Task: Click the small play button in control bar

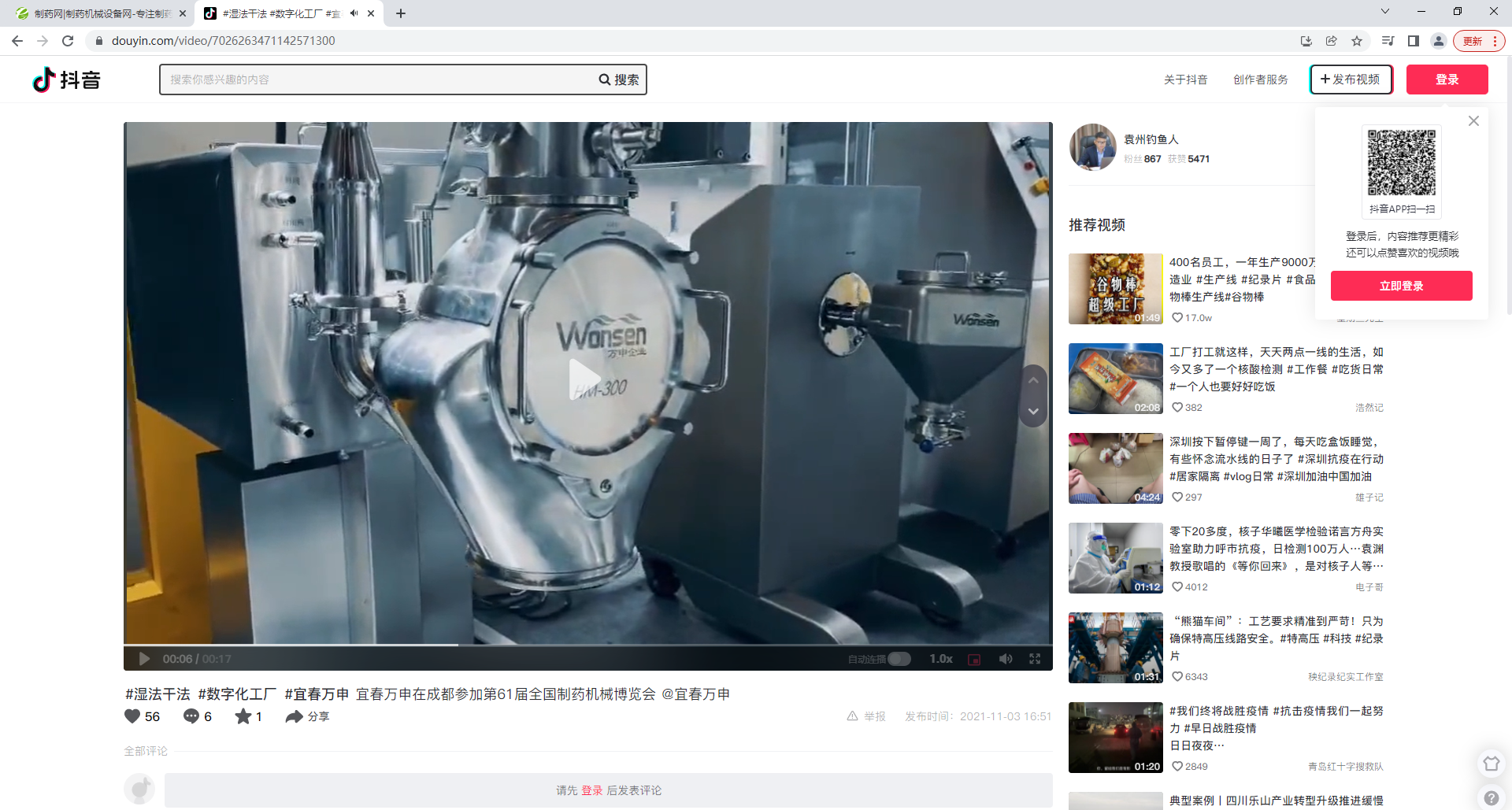Action: 144,659
